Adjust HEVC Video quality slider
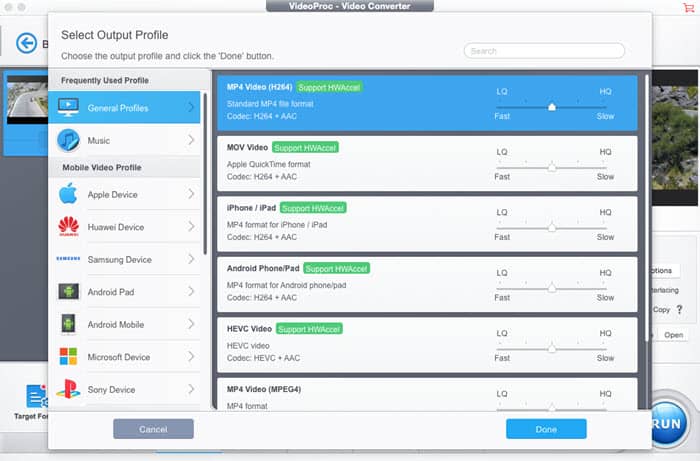Screen dimensions: 700x461 [x=551, y=349]
